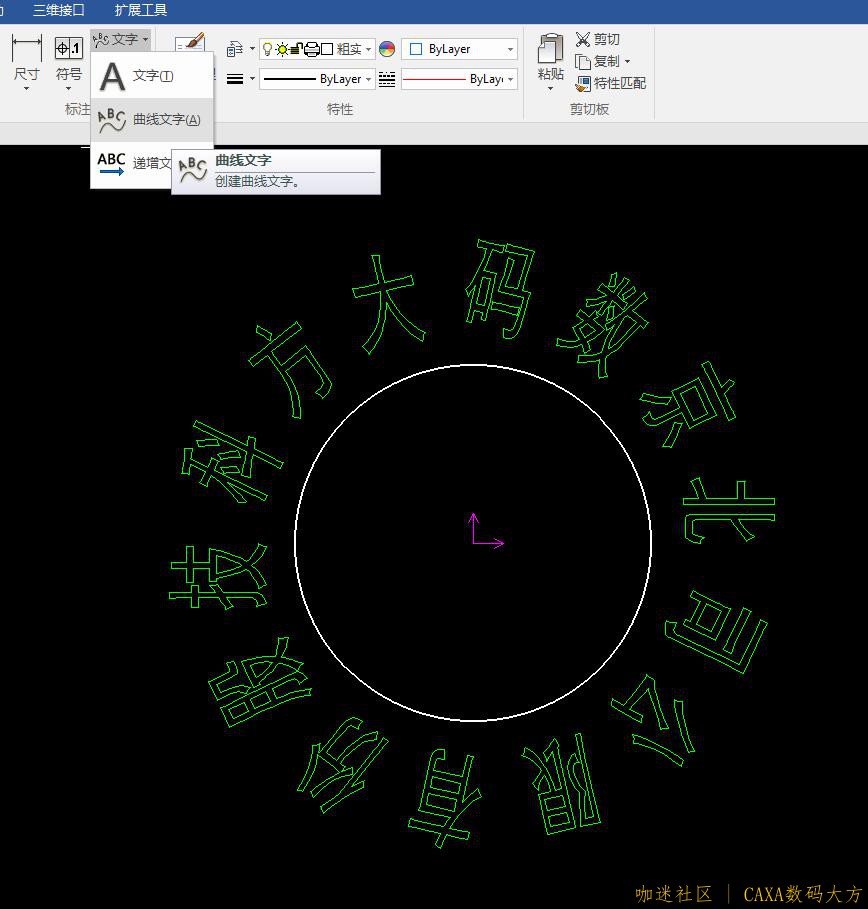Viewport: 868px width, 909px height.
Task: Click the paintbrush style icon in ribbon
Action: [190, 44]
